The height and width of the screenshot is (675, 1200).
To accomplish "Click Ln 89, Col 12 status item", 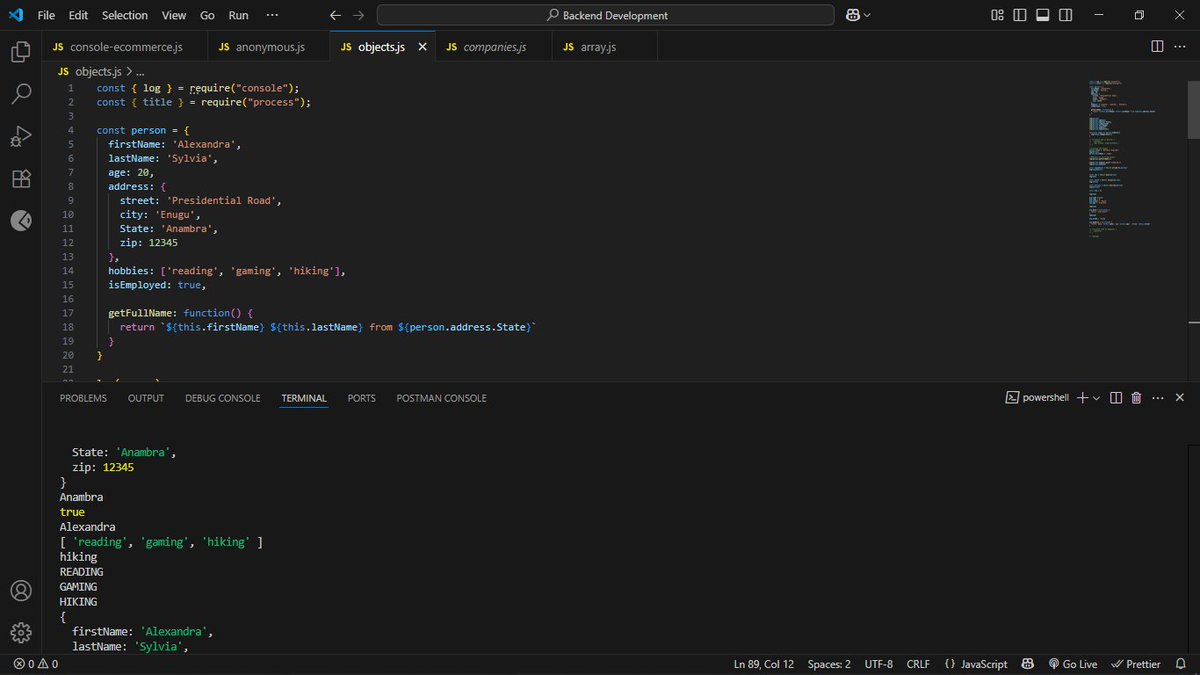I will [764, 664].
